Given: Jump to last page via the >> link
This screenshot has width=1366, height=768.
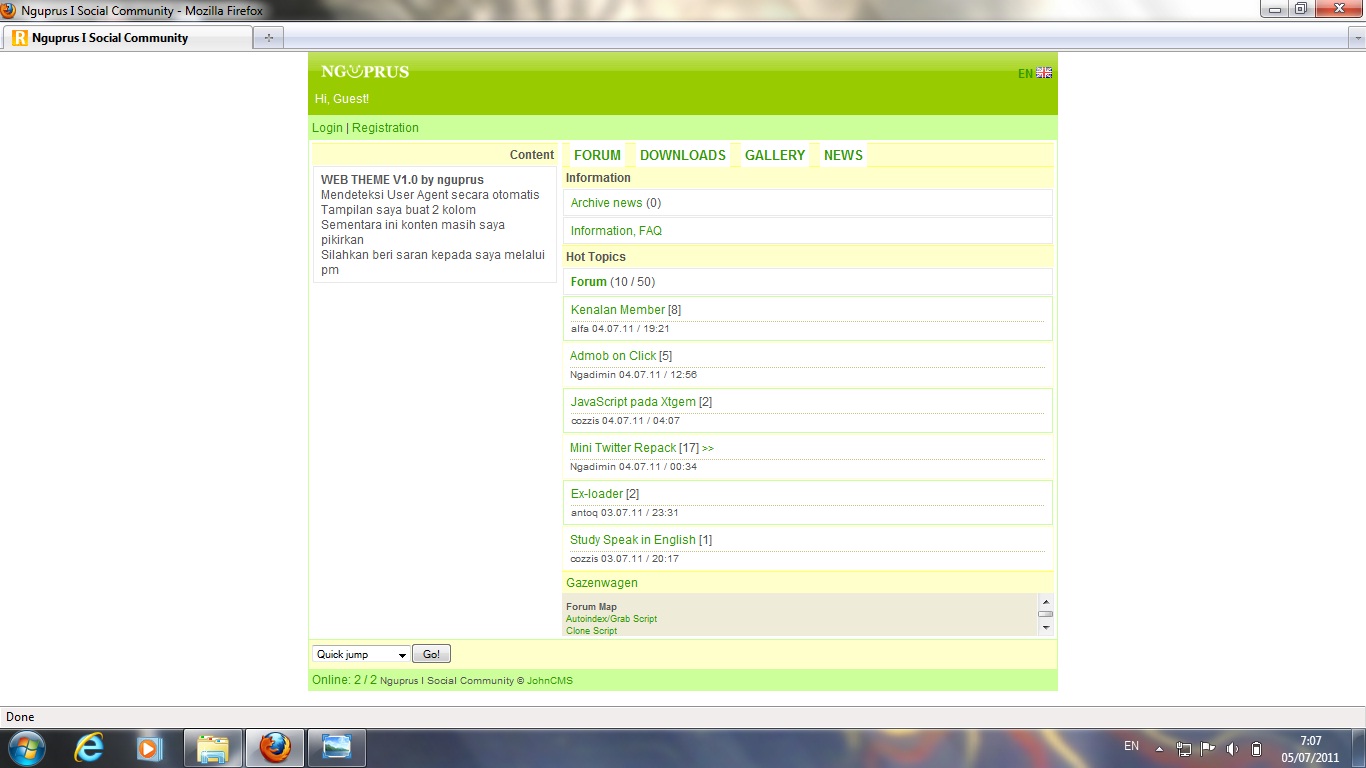Looking at the screenshot, I should coord(708,449).
